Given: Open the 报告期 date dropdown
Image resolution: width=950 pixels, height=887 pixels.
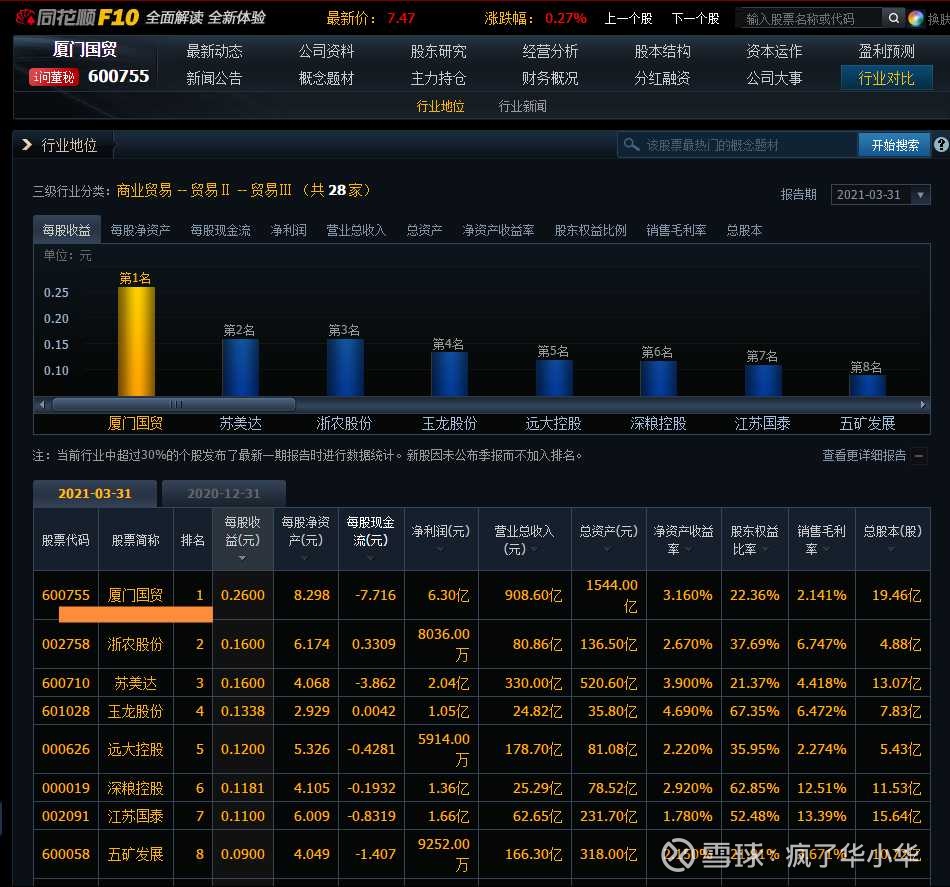Looking at the screenshot, I should pos(880,194).
